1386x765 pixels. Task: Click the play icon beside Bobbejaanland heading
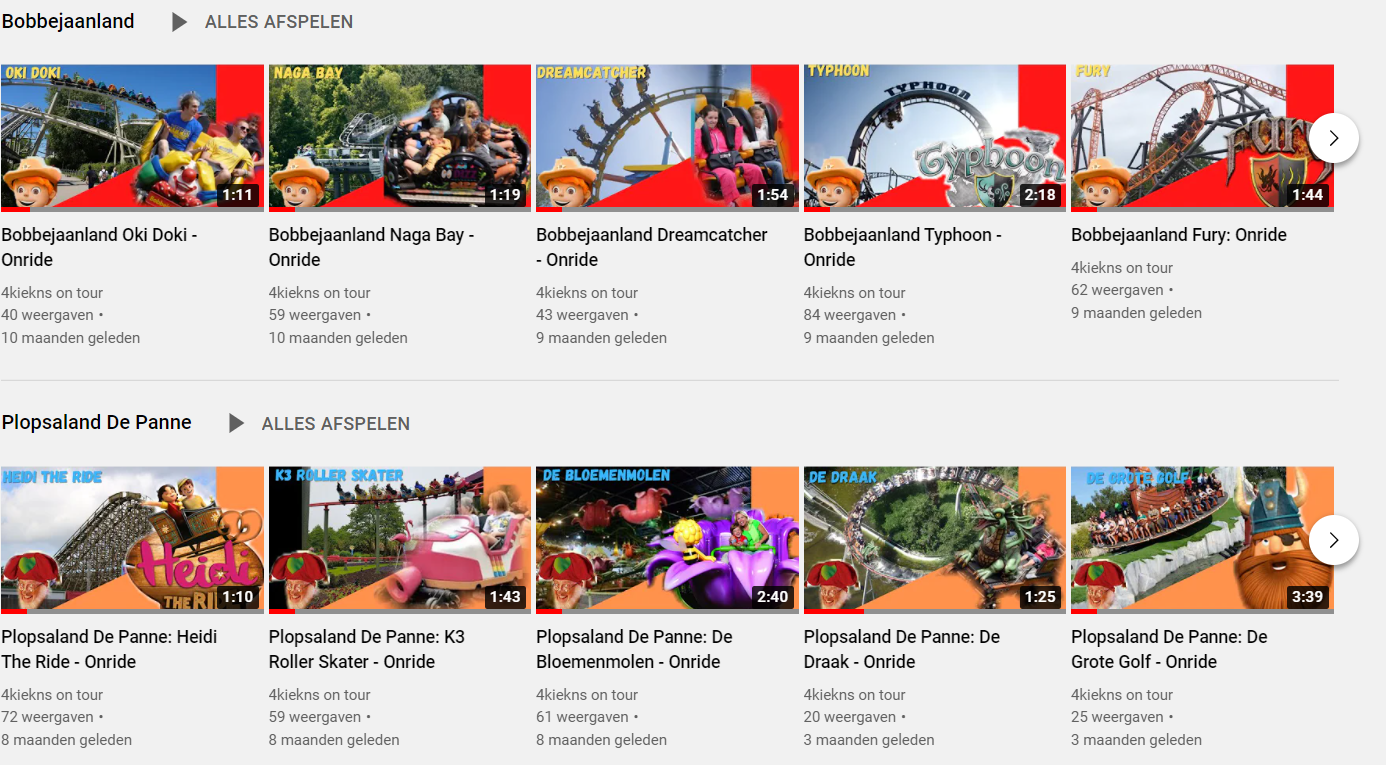coord(180,22)
